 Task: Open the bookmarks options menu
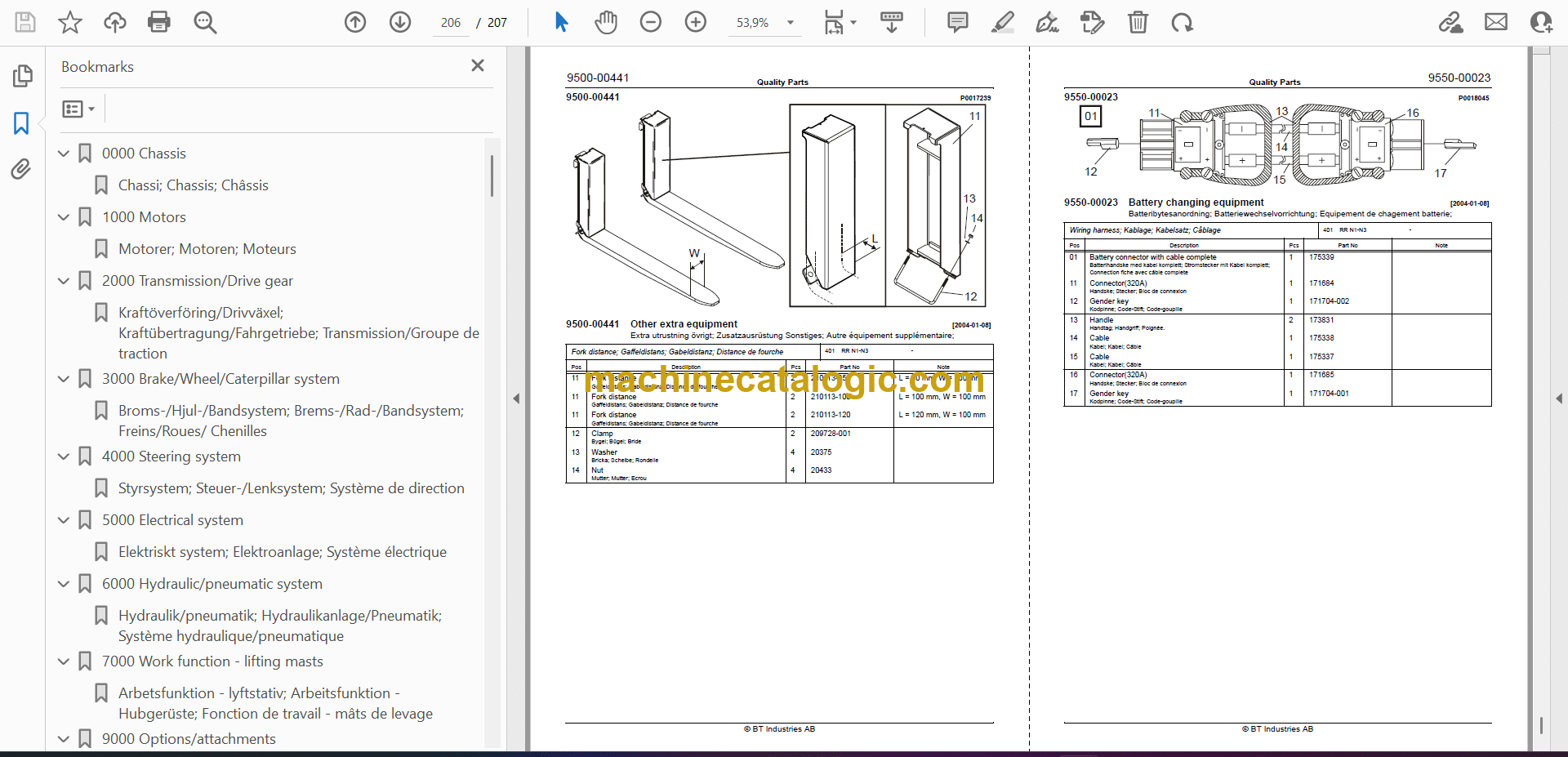coord(78,109)
